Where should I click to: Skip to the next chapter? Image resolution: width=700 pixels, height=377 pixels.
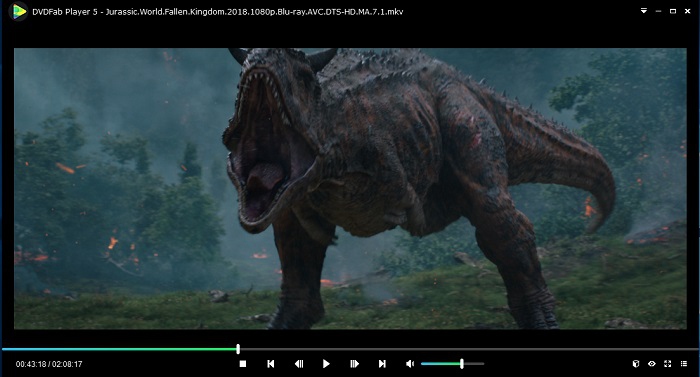[x=382, y=364]
